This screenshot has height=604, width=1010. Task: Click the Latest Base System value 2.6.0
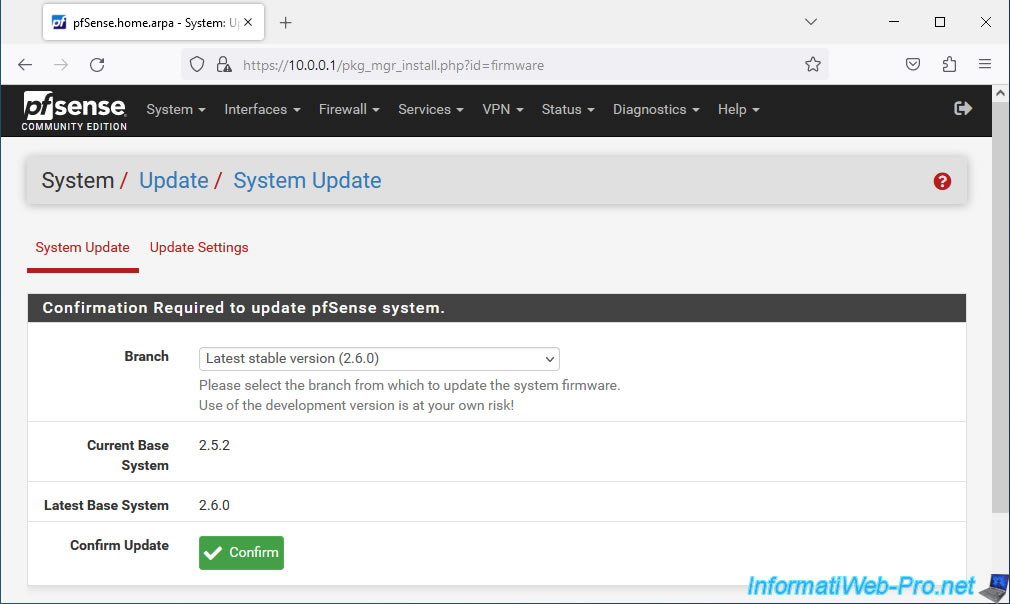(x=214, y=505)
